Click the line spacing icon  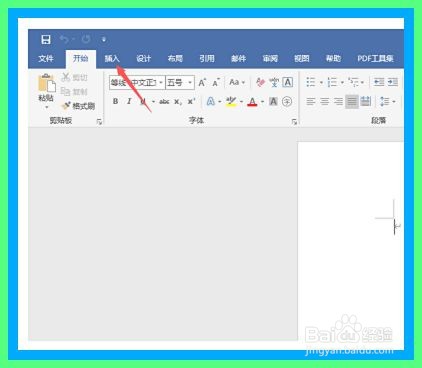coord(385,101)
